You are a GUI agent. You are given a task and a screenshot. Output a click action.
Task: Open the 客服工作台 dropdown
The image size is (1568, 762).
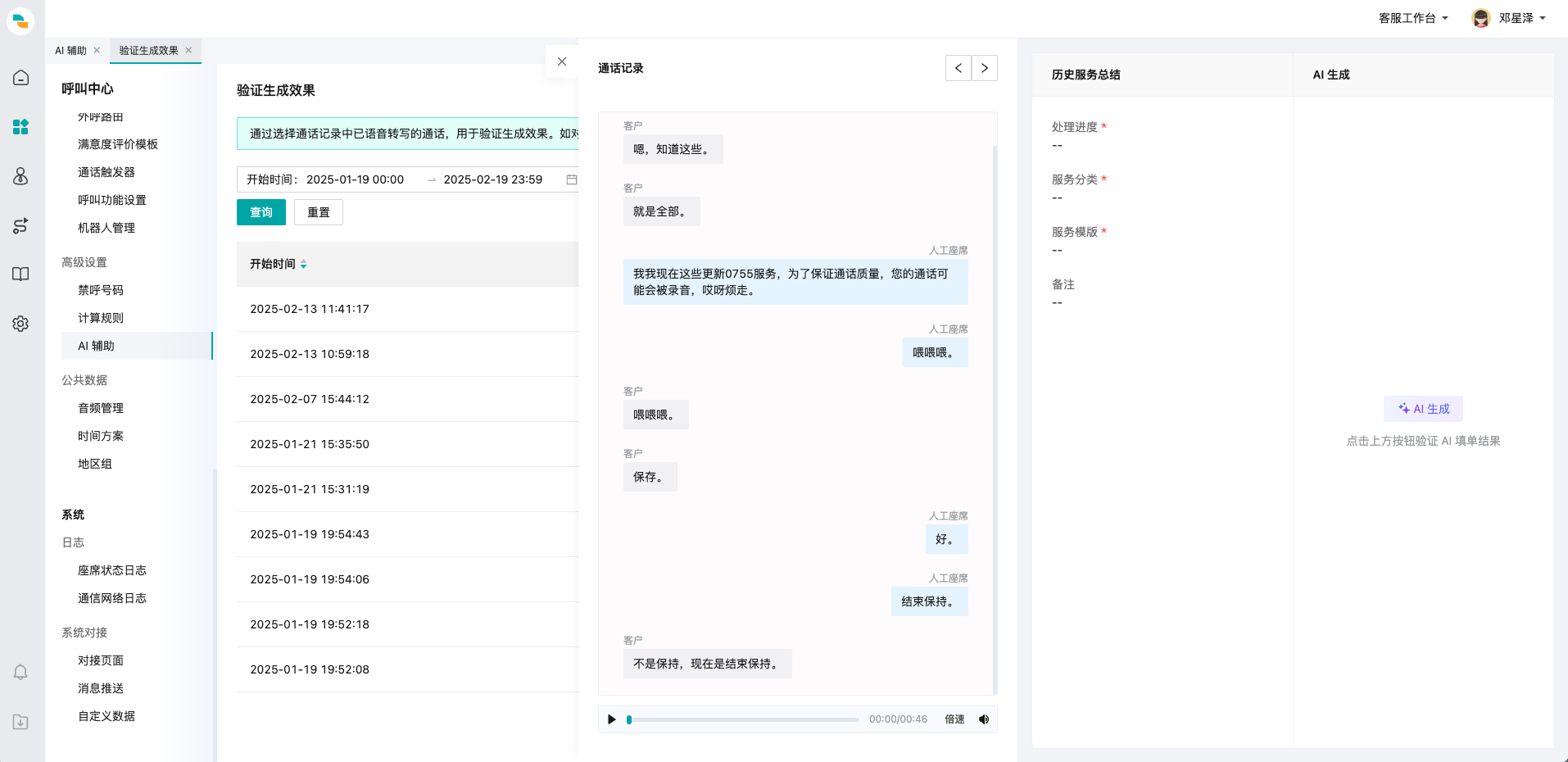click(1413, 18)
